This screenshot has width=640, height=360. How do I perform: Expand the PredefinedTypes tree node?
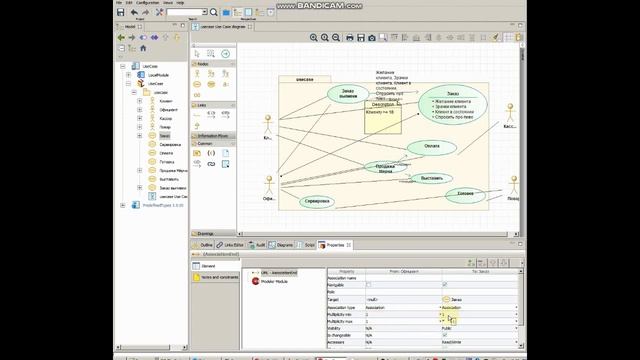(x=122, y=205)
